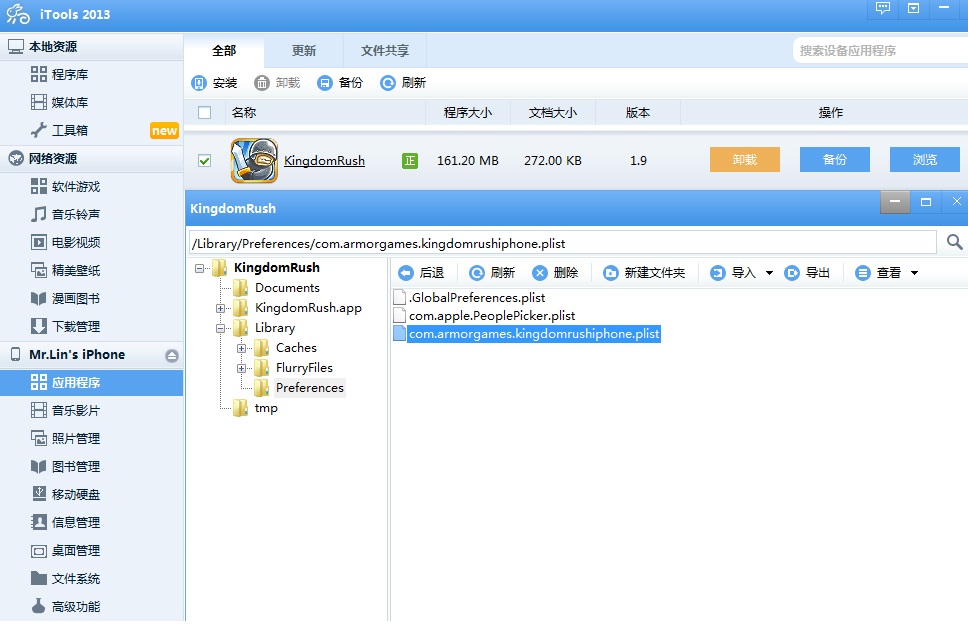Collapse the 本地资源 section header
Screen dimensions: 968x624
click(91, 47)
